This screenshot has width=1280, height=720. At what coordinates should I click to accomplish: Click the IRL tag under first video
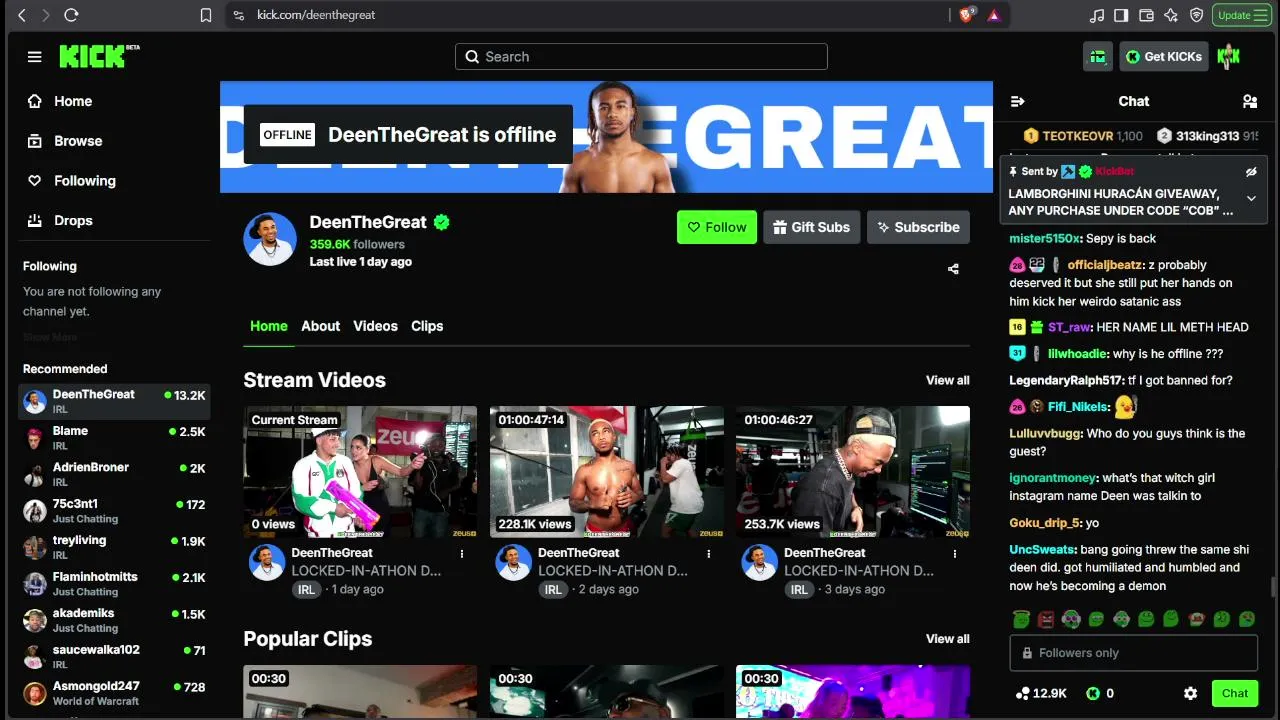(306, 590)
